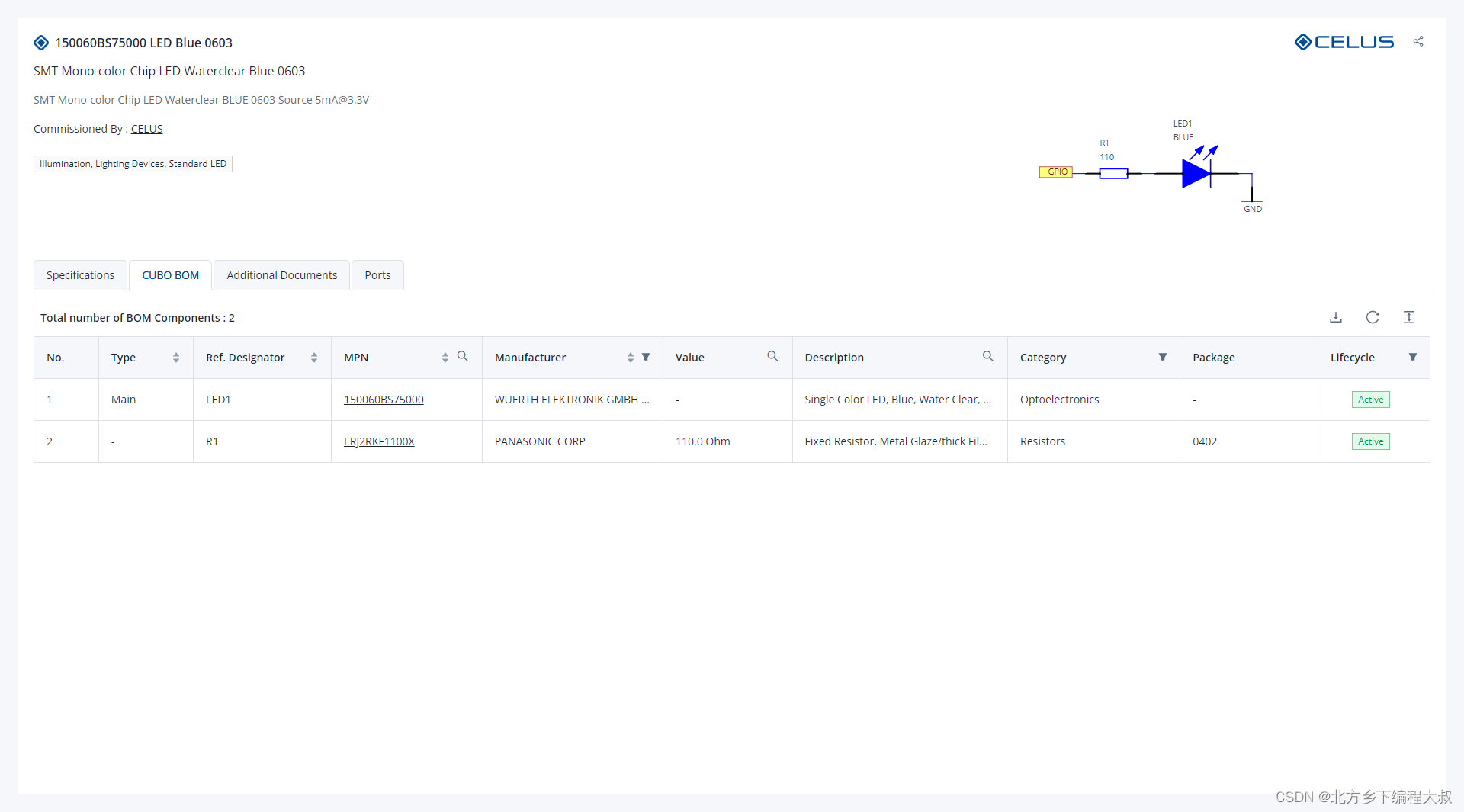
Task: Click the Main type cell
Action: (x=146, y=400)
